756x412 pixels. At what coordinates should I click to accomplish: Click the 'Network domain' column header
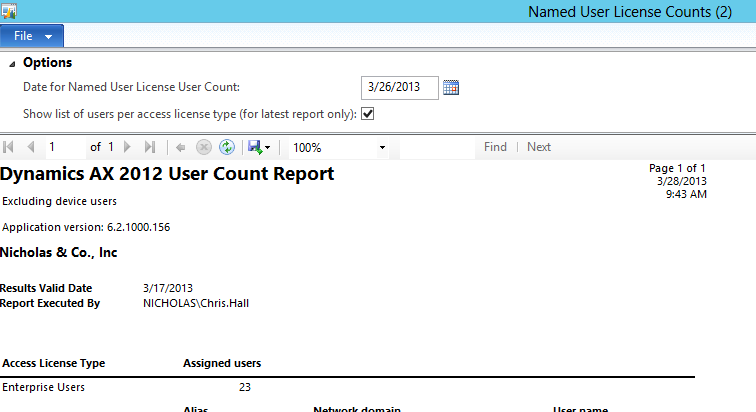pyautogui.click(x=357, y=409)
